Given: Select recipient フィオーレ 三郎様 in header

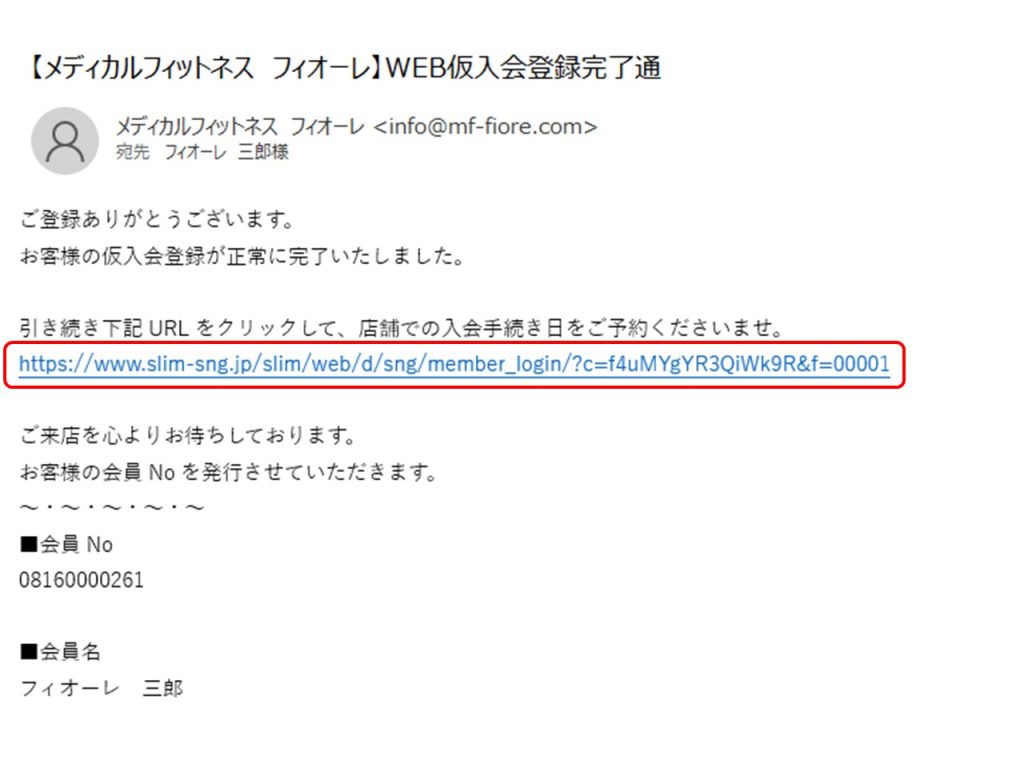Looking at the screenshot, I should pos(226,152).
